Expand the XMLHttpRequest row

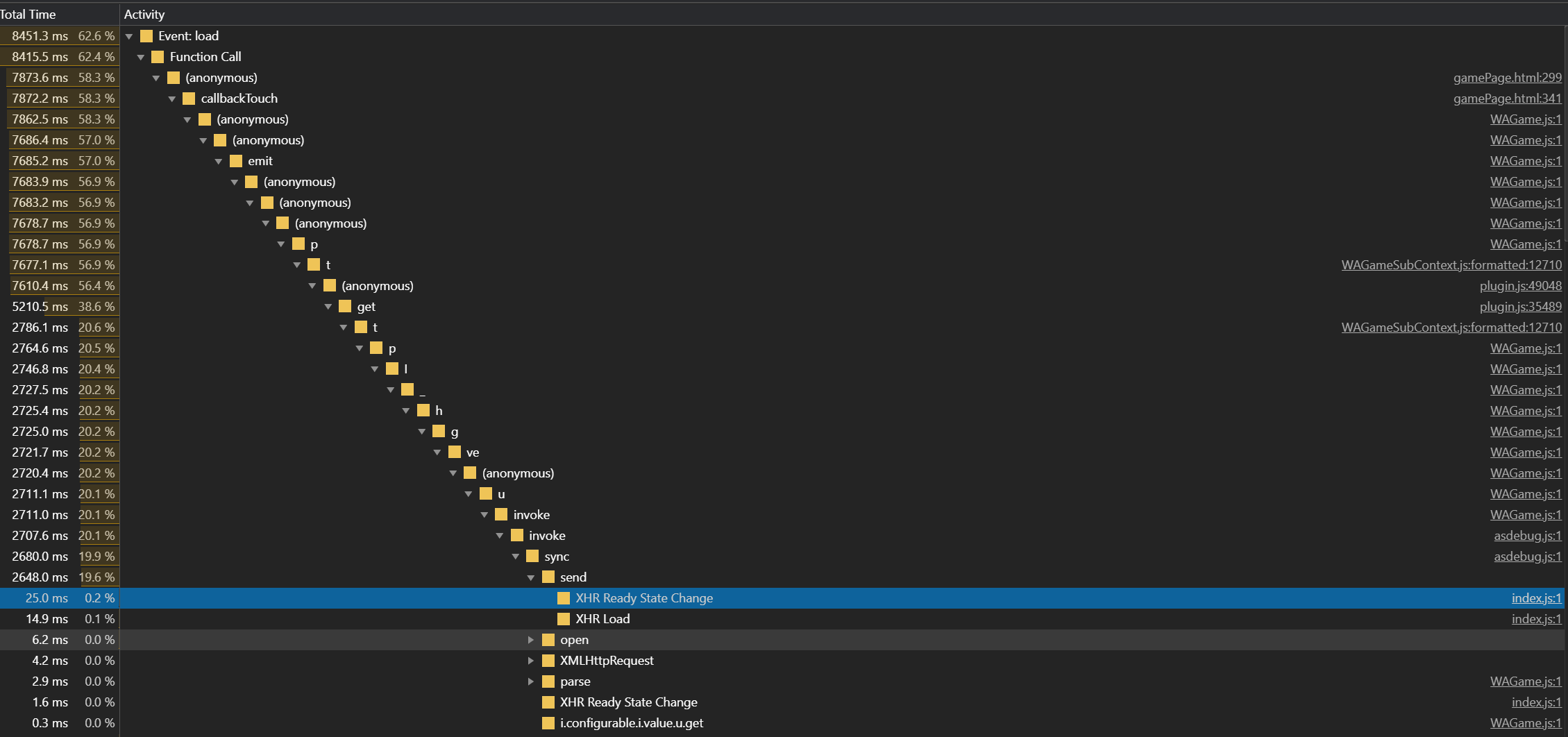pyautogui.click(x=531, y=661)
